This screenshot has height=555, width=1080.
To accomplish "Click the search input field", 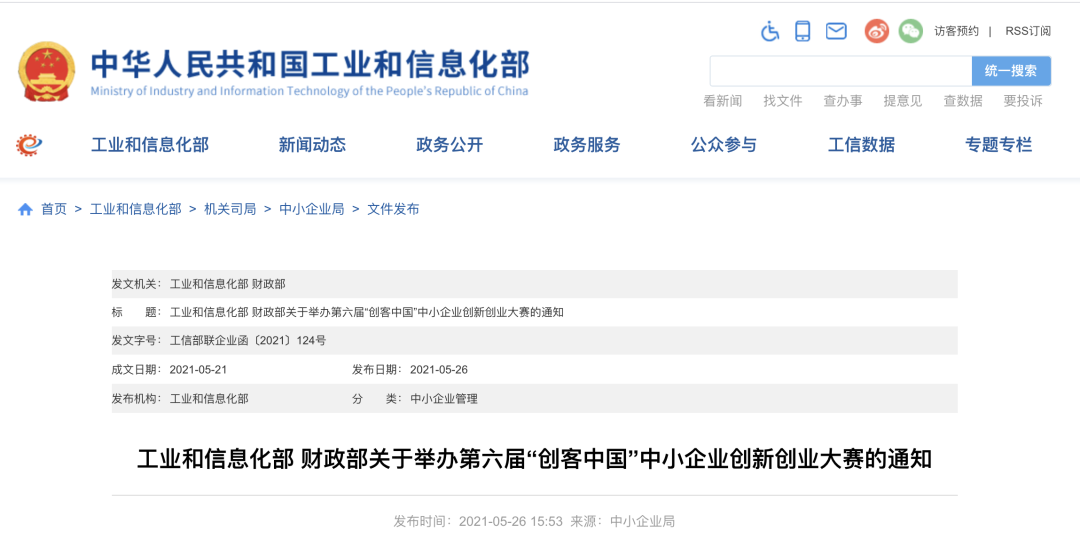I will [841, 71].
